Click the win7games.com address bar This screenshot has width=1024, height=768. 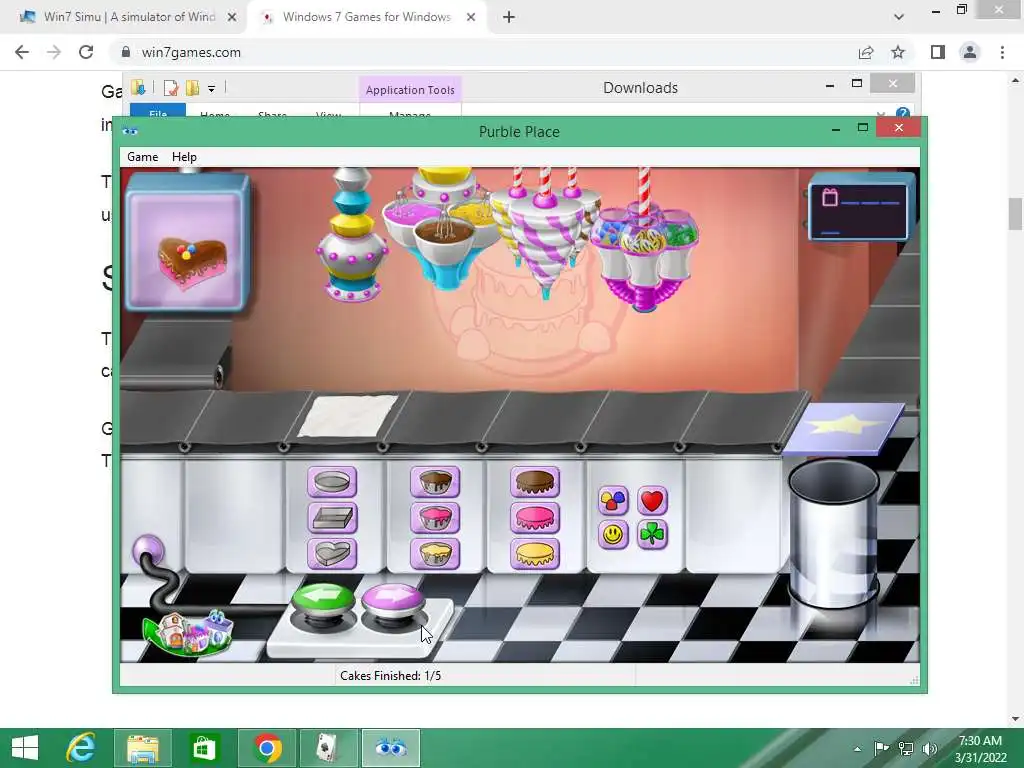coord(483,52)
